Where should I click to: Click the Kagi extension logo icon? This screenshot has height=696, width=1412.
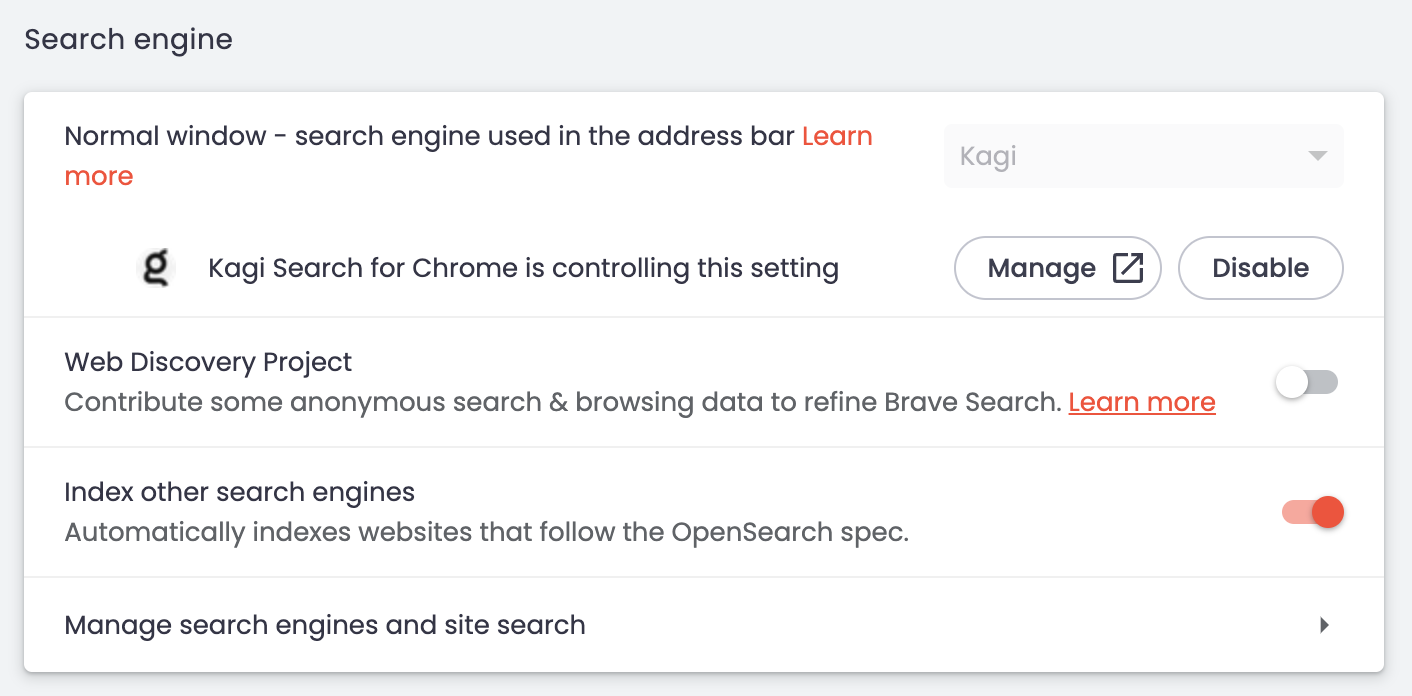tap(155, 268)
